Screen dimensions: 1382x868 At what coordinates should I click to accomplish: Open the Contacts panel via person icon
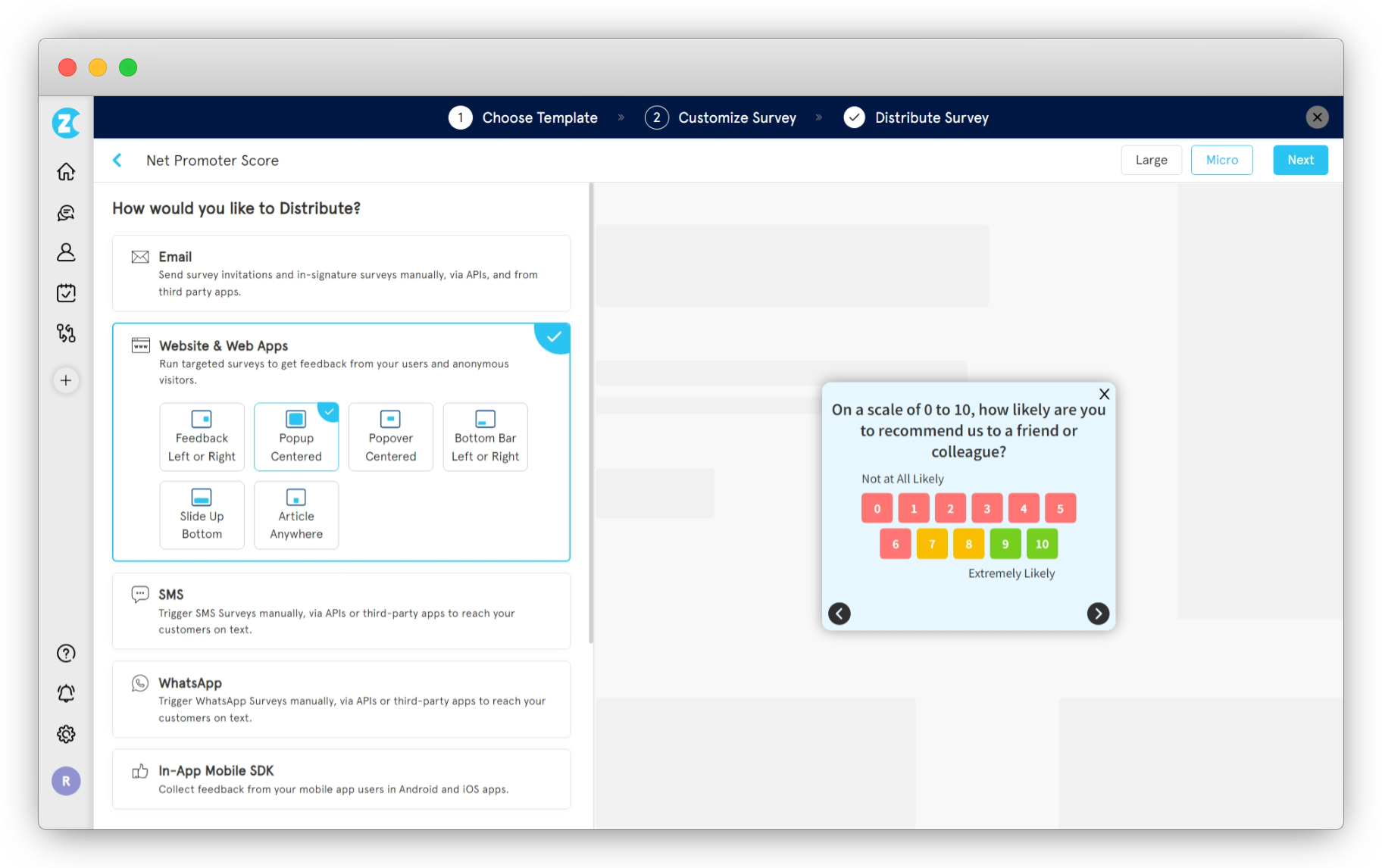[x=66, y=253]
